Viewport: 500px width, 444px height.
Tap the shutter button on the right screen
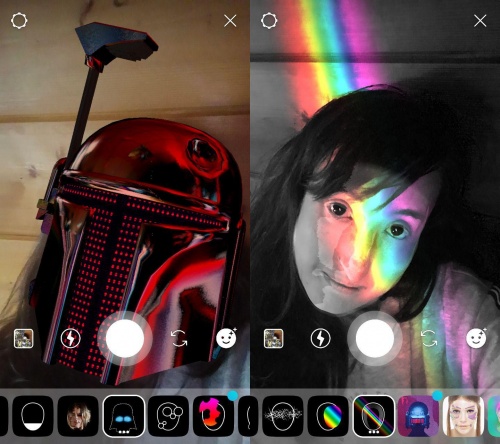375,338
